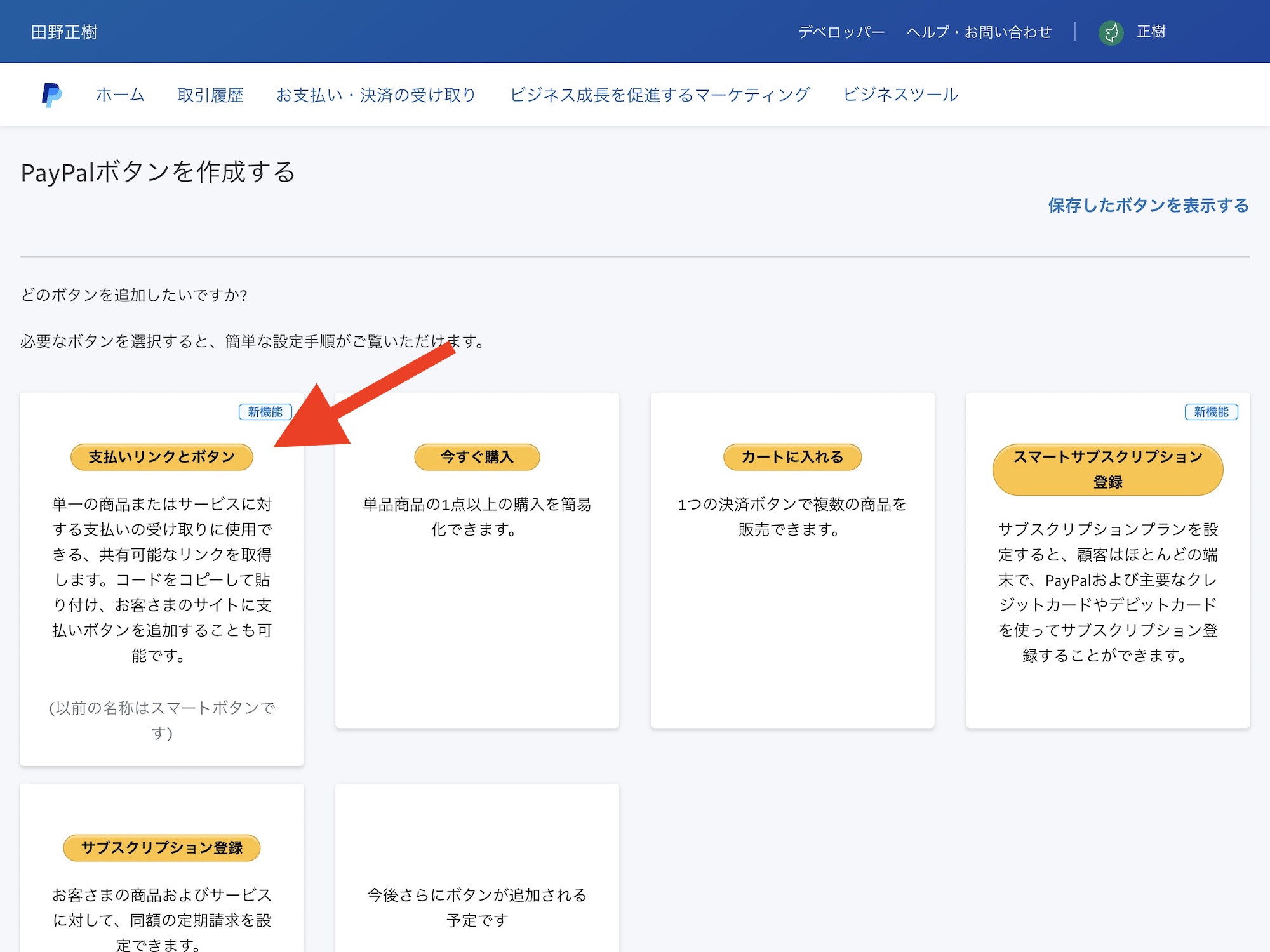Choose the サブスクリプション登録 button
The width and height of the screenshot is (1270, 952).
(161, 848)
